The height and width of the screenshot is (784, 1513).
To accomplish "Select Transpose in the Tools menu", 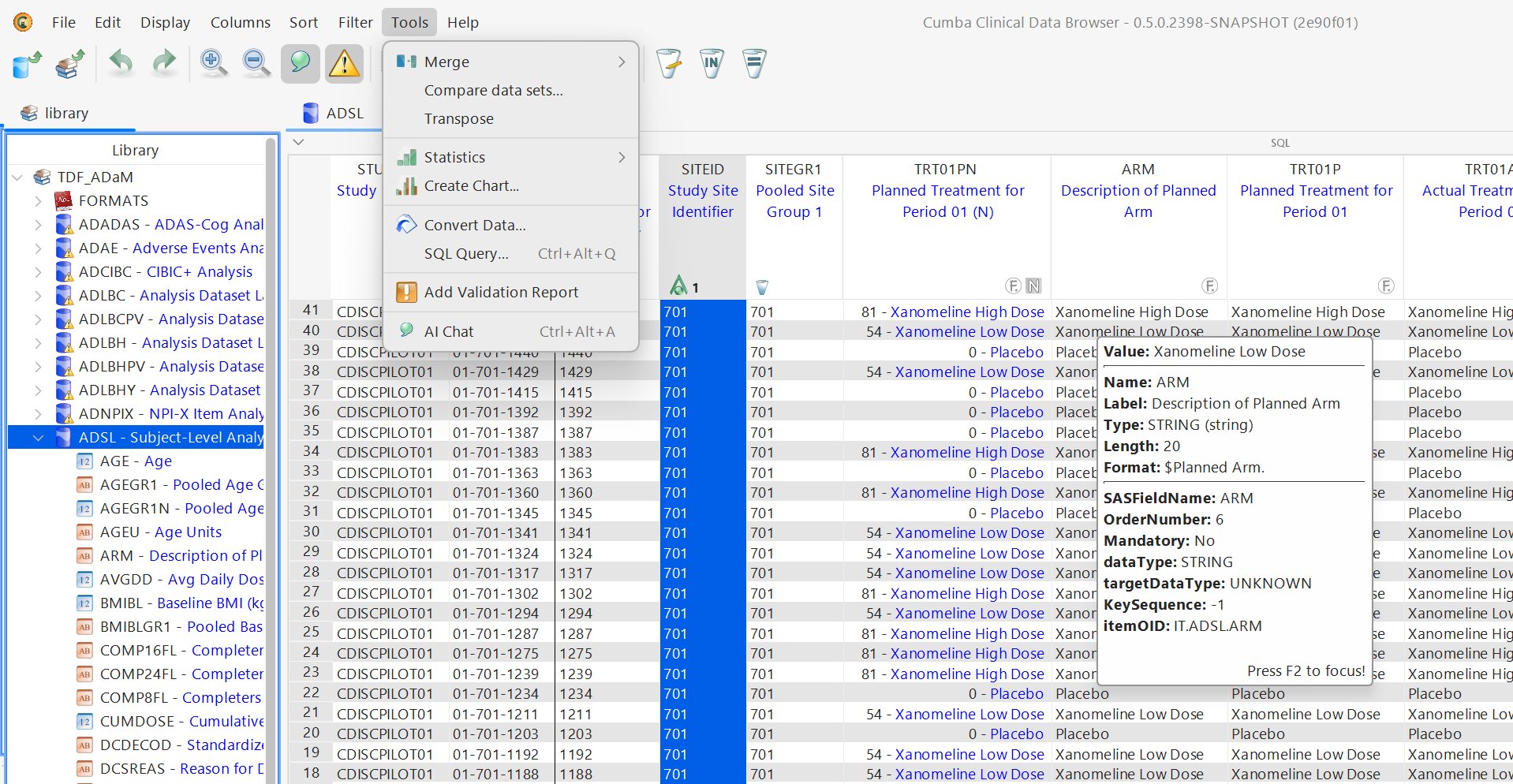I will [510, 119].
